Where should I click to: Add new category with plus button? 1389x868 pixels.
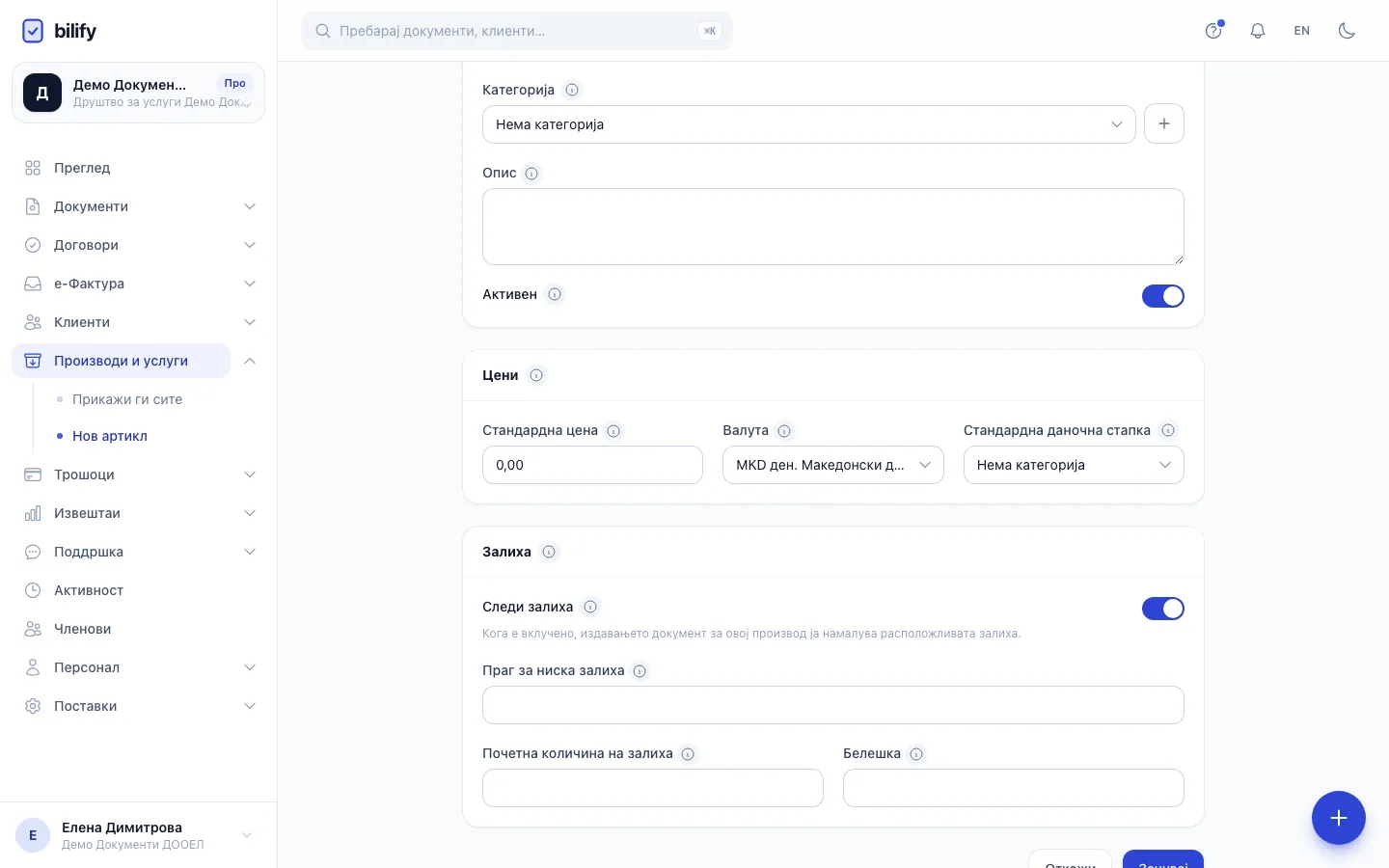(1164, 123)
